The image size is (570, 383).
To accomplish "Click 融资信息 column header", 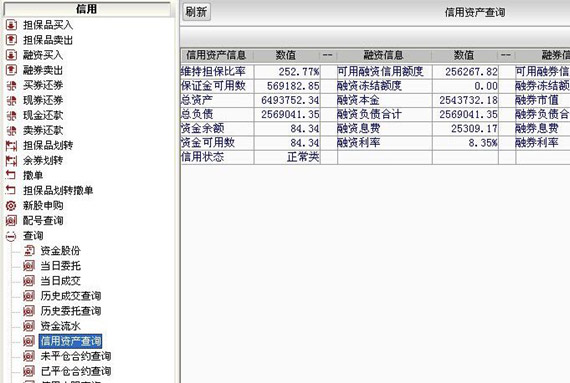I will [384, 55].
